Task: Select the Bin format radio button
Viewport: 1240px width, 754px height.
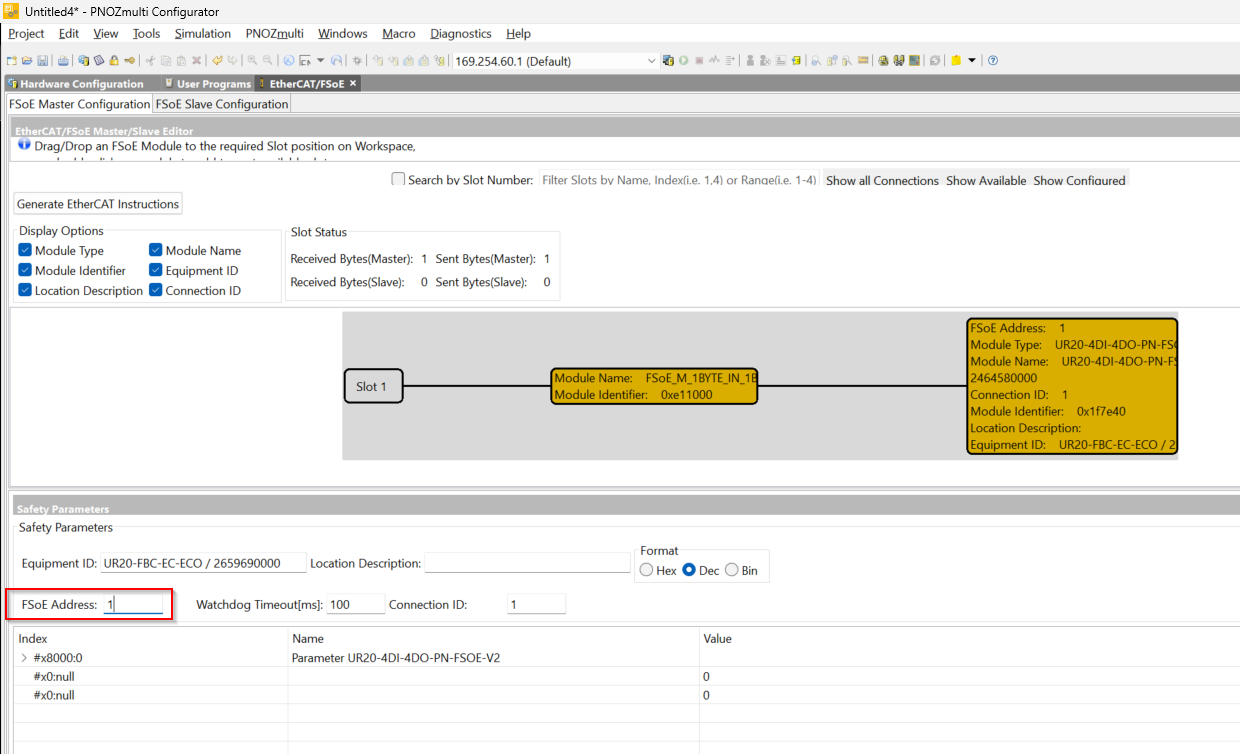Action: coord(732,570)
